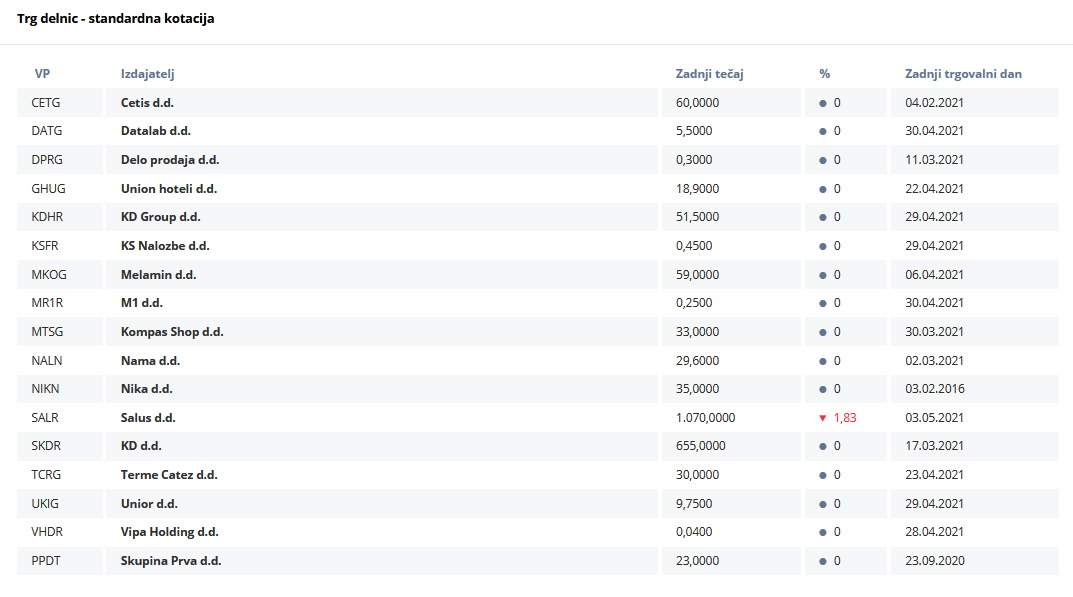This screenshot has height=597, width=1073.
Task: Open issuer KD Group d.d.
Action: coord(161,217)
